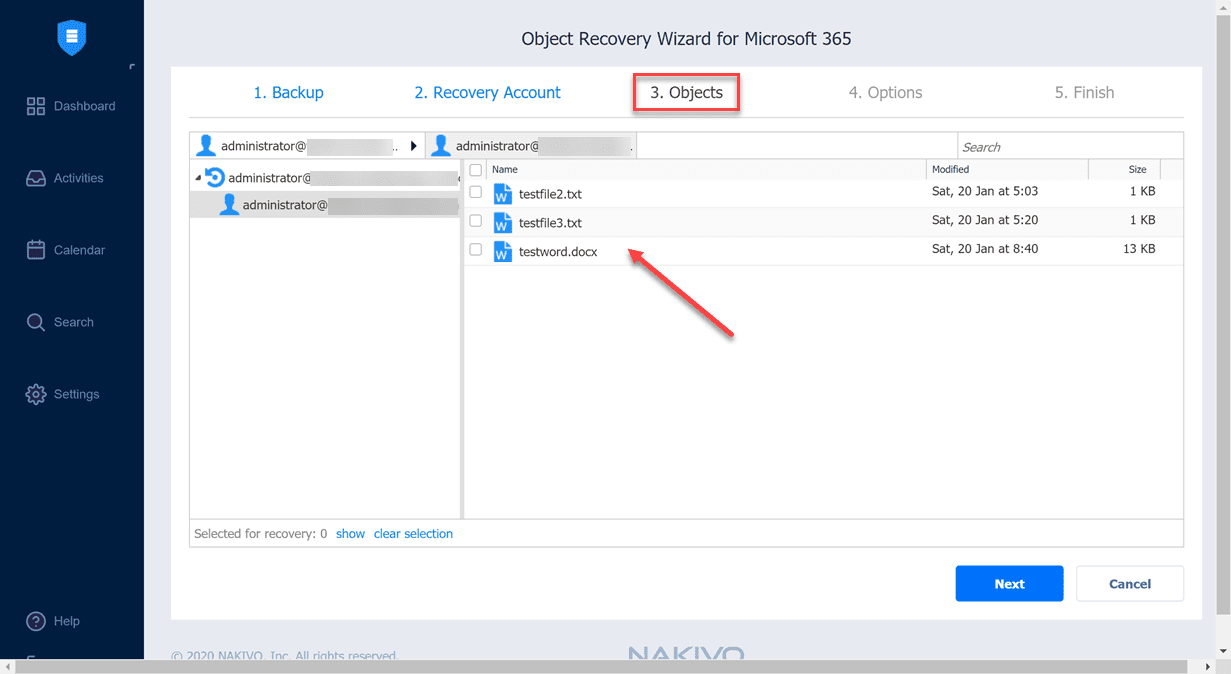Clear the current selection
This screenshot has width=1231, height=674.
(x=413, y=533)
